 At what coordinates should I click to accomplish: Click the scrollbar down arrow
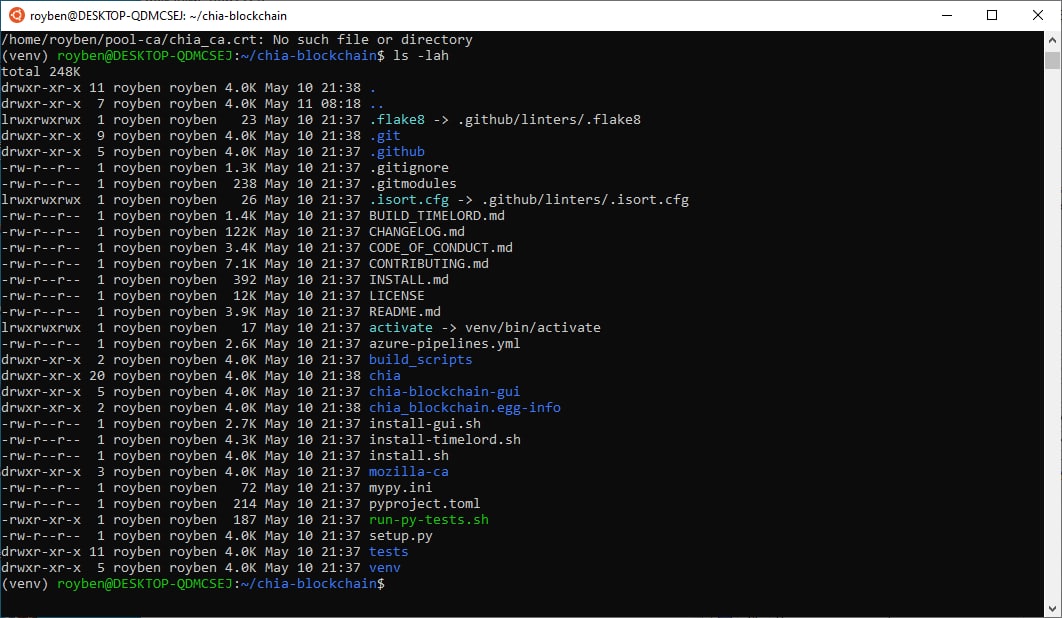[x=1052, y=609]
